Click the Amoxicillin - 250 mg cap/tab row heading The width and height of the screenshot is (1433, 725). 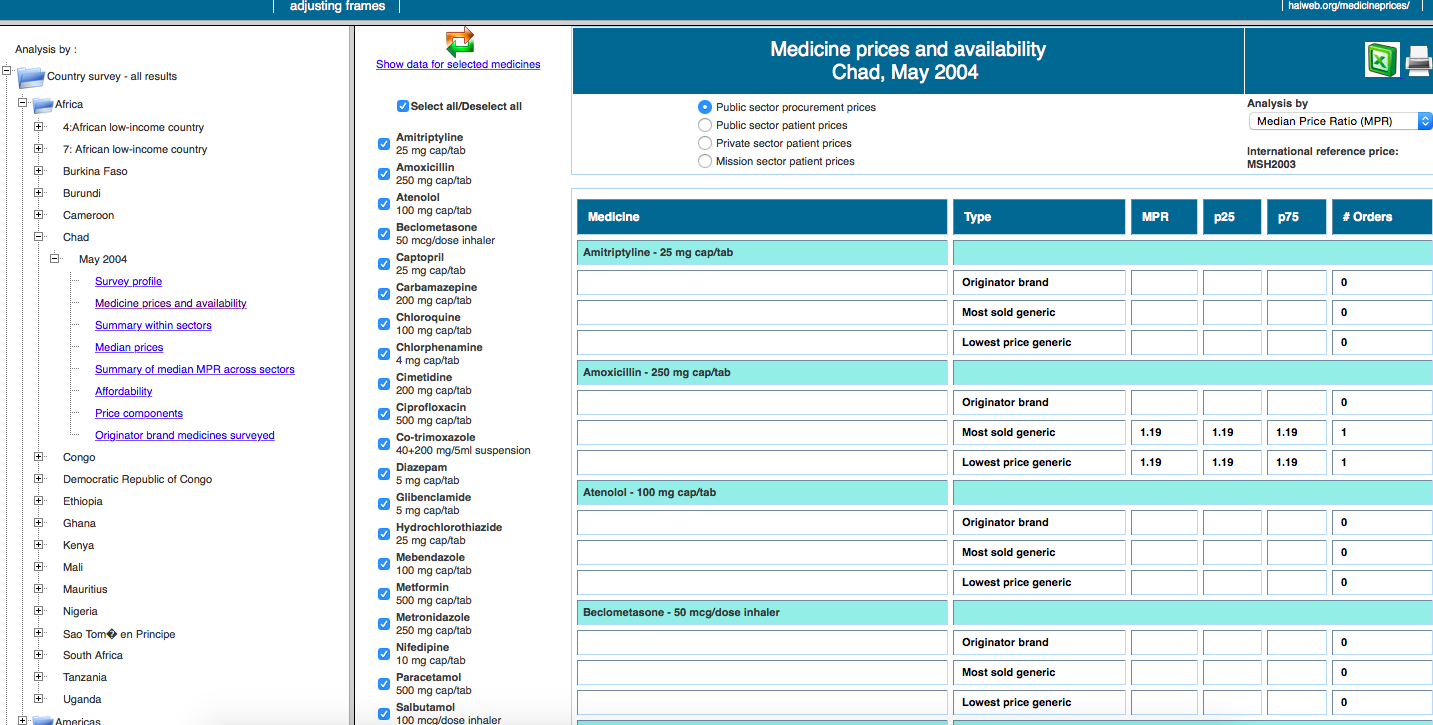(762, 373)
